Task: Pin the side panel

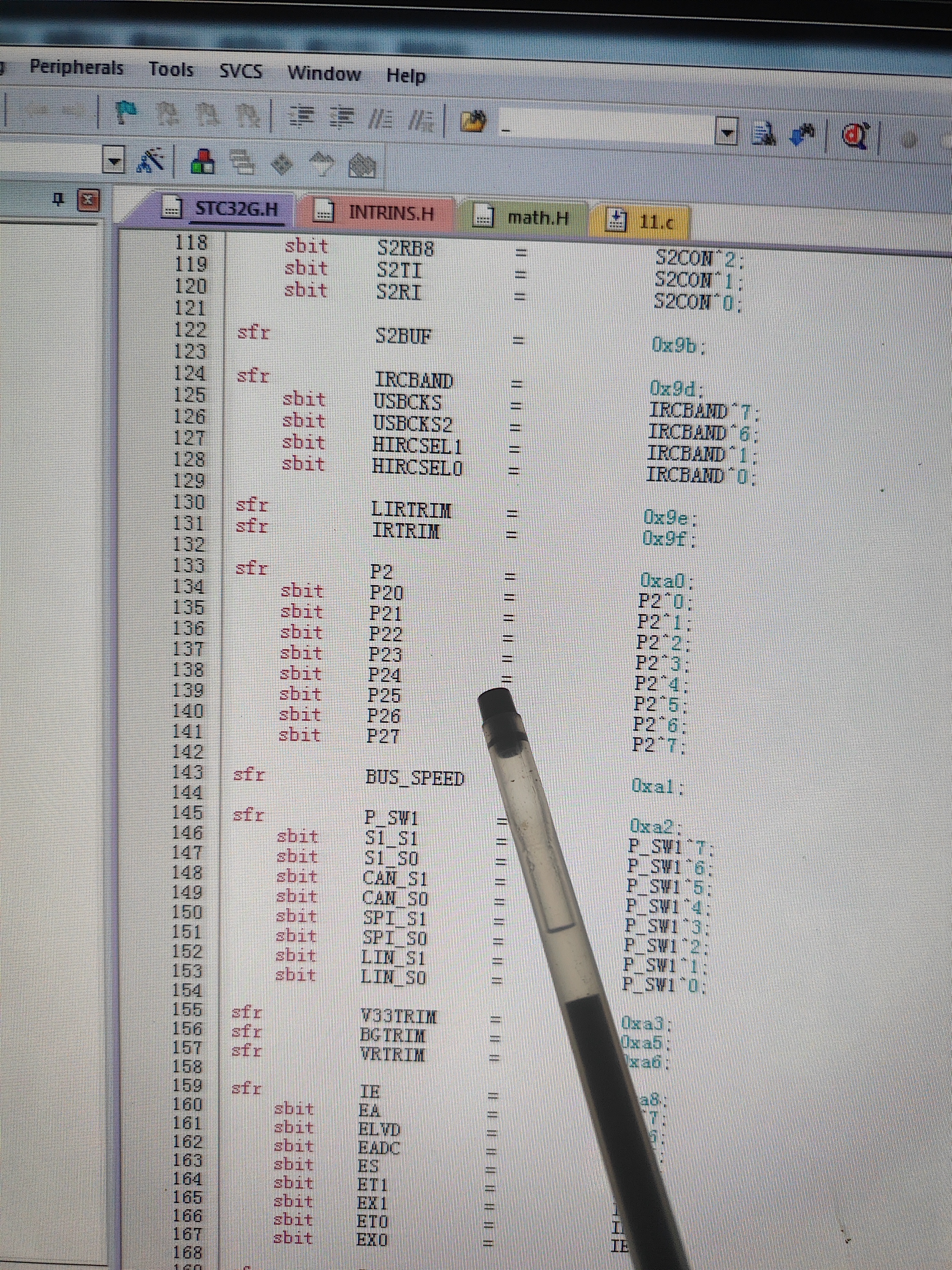Action: (x=58, y=199)
